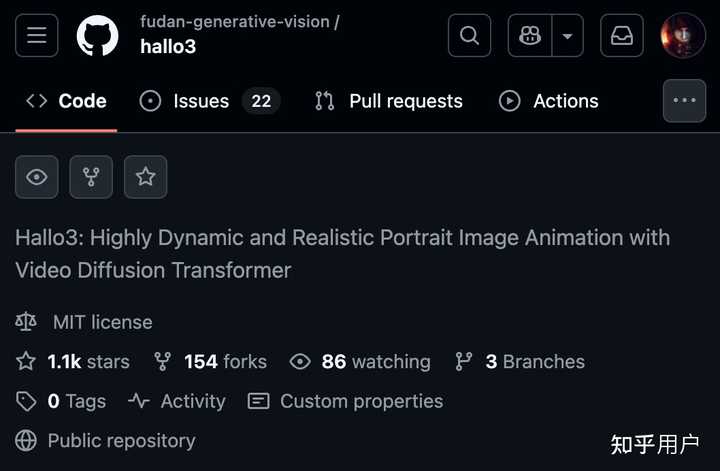Click the pulse icon next to Activity
The width and height of the screenshot is (720, 471).
tap(139, 401)
